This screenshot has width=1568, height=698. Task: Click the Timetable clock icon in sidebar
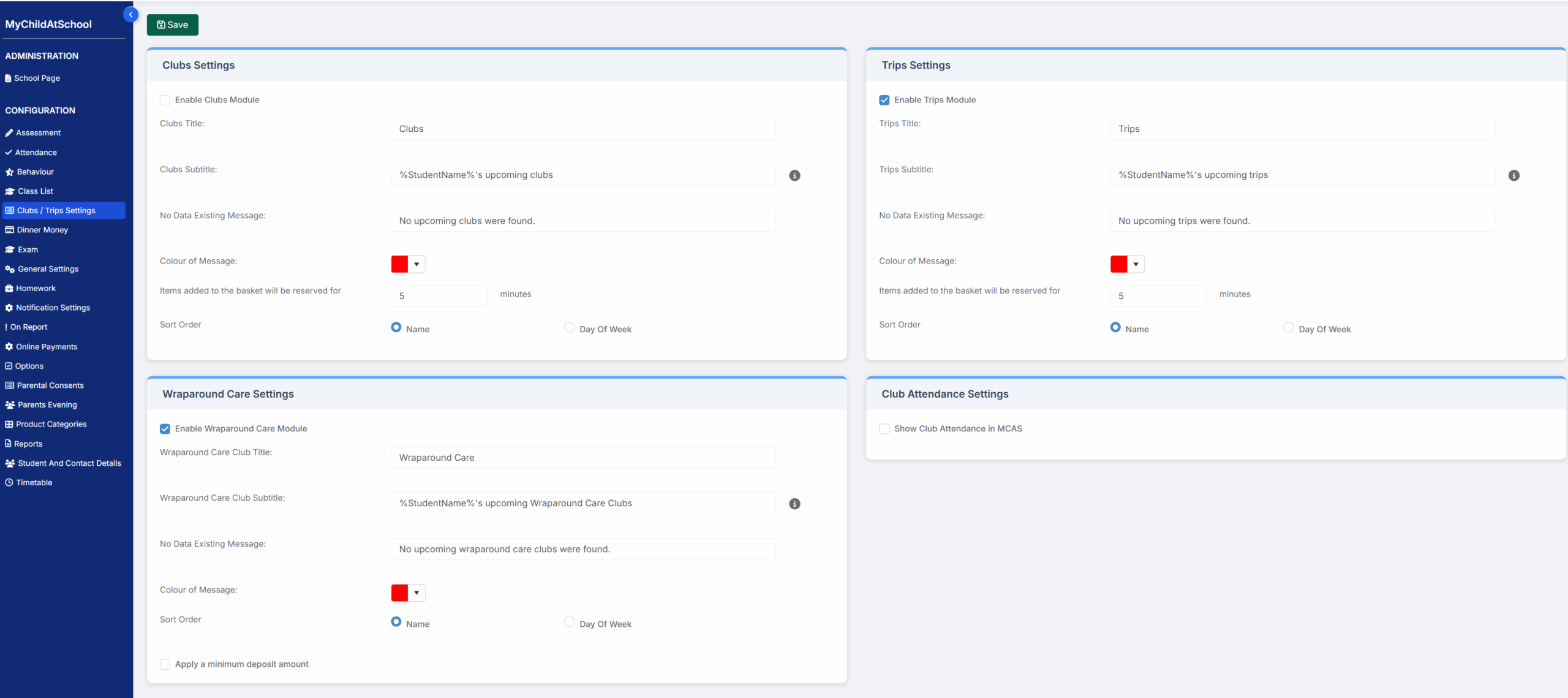click(9, 483)
